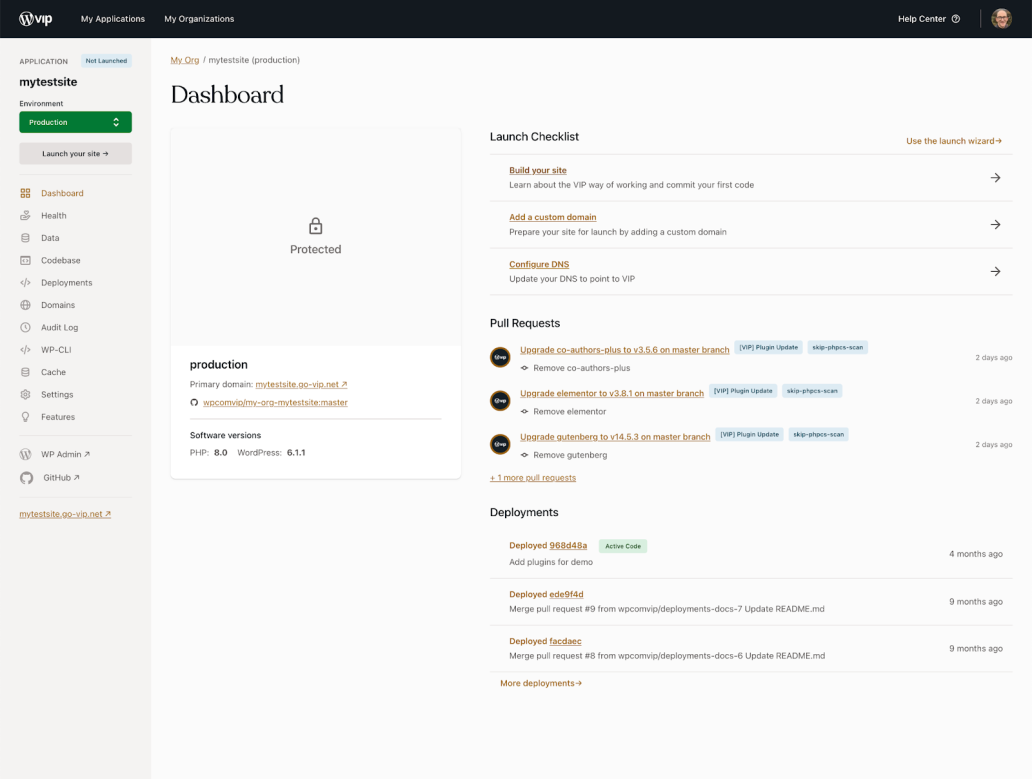Select Audit Log in the sidebar menu
The width and height of the screenshot is (1032, 779).
[x=59, y=327]
